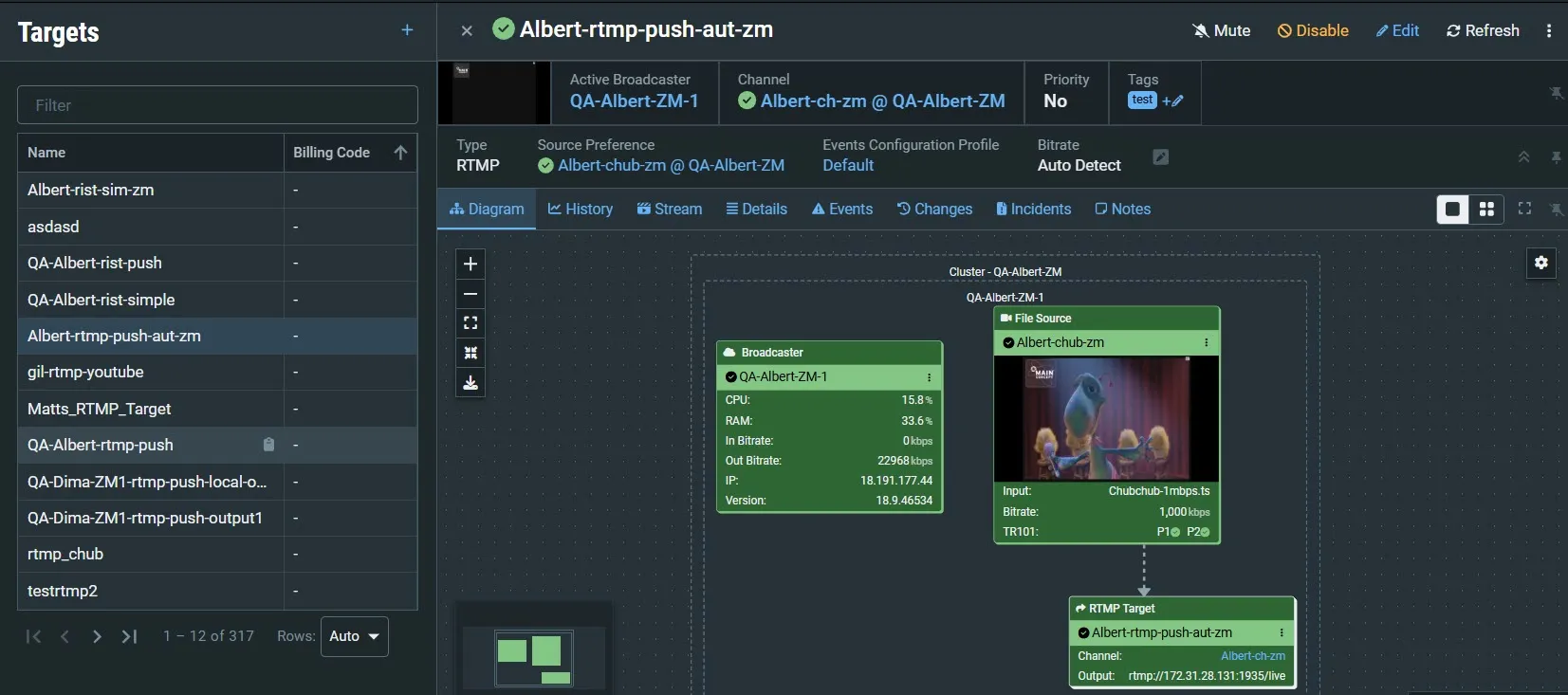1568x695 pixels.
Task: Switch to the Diagram tab
Action: 487,209
